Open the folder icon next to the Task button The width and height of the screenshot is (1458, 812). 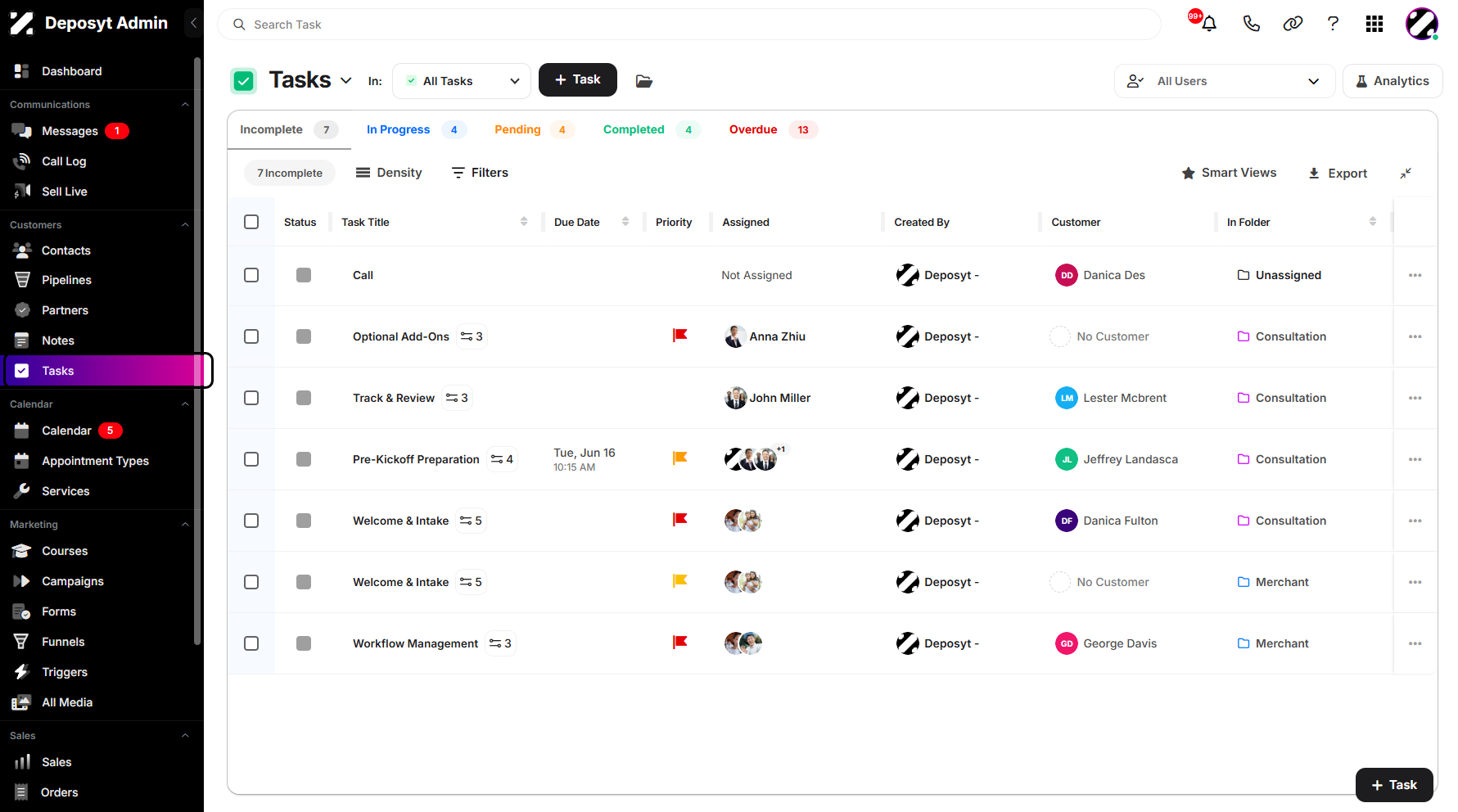644,81
